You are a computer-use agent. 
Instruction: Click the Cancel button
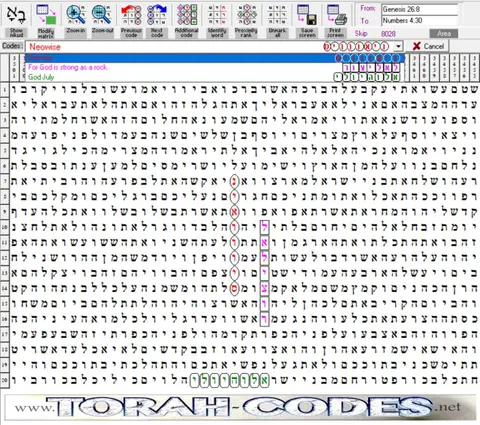428,46
